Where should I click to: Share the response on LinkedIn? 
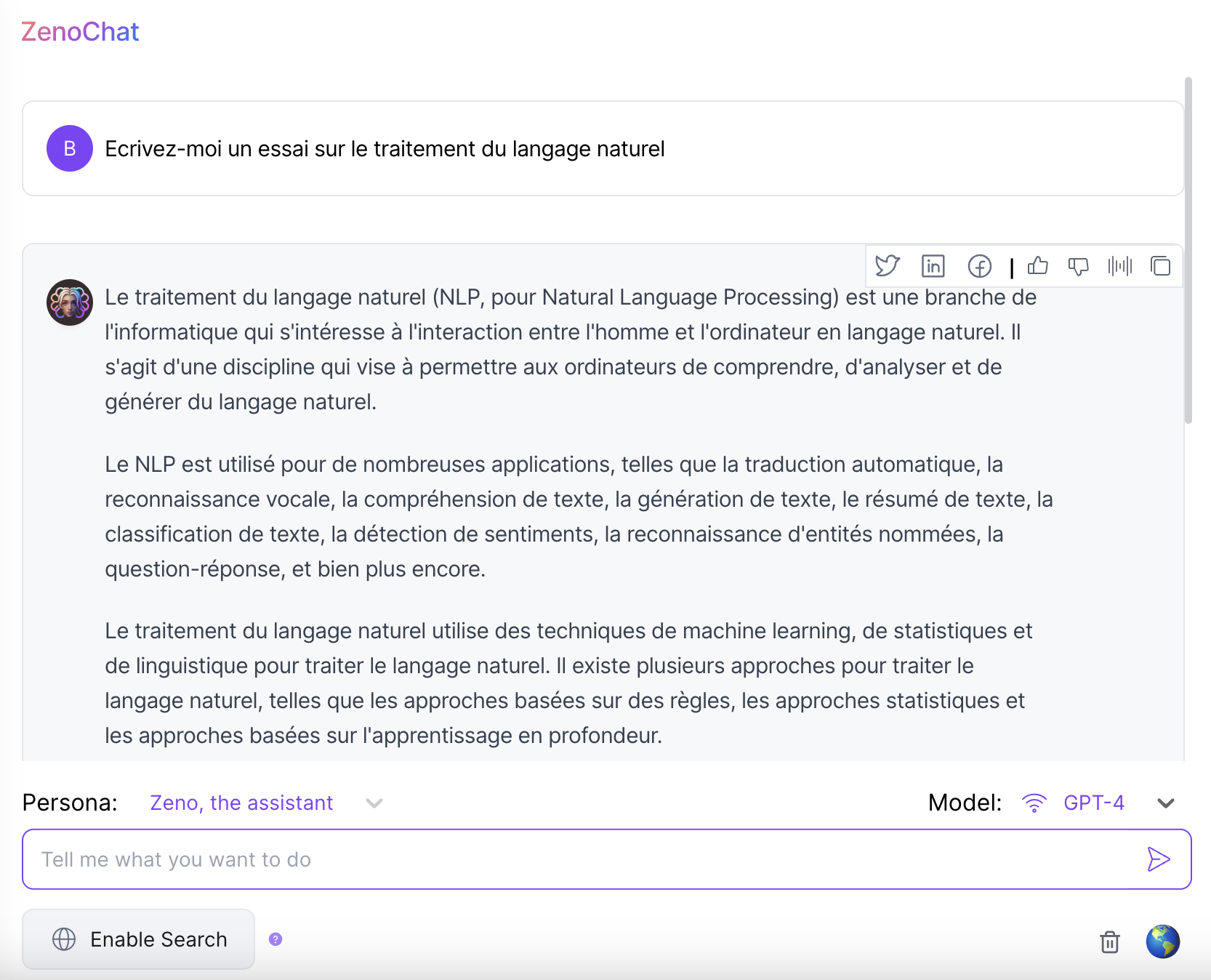click(933, 266)
